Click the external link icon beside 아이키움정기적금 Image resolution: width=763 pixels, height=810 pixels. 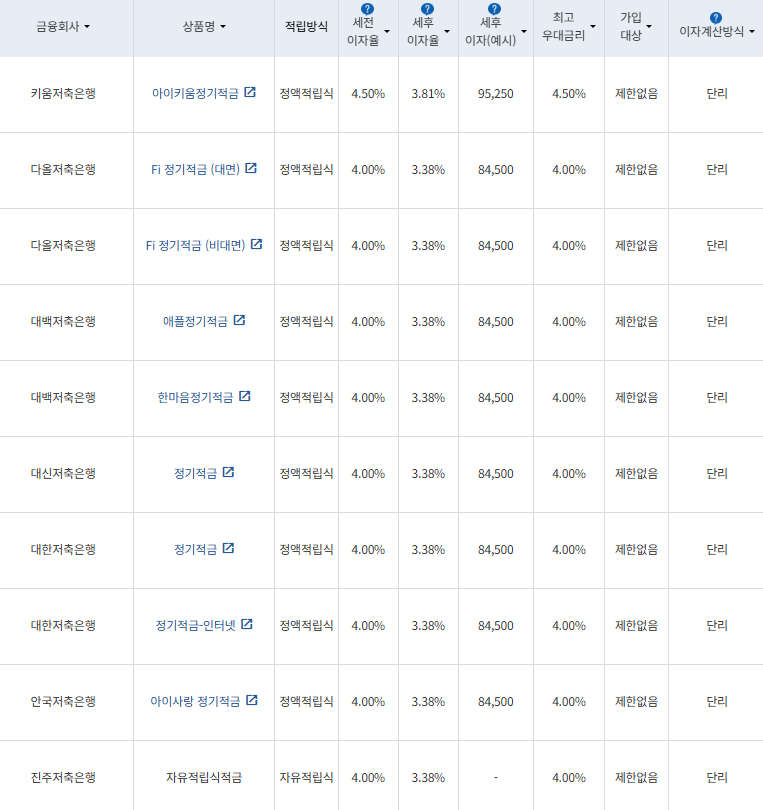pos(250,93)
